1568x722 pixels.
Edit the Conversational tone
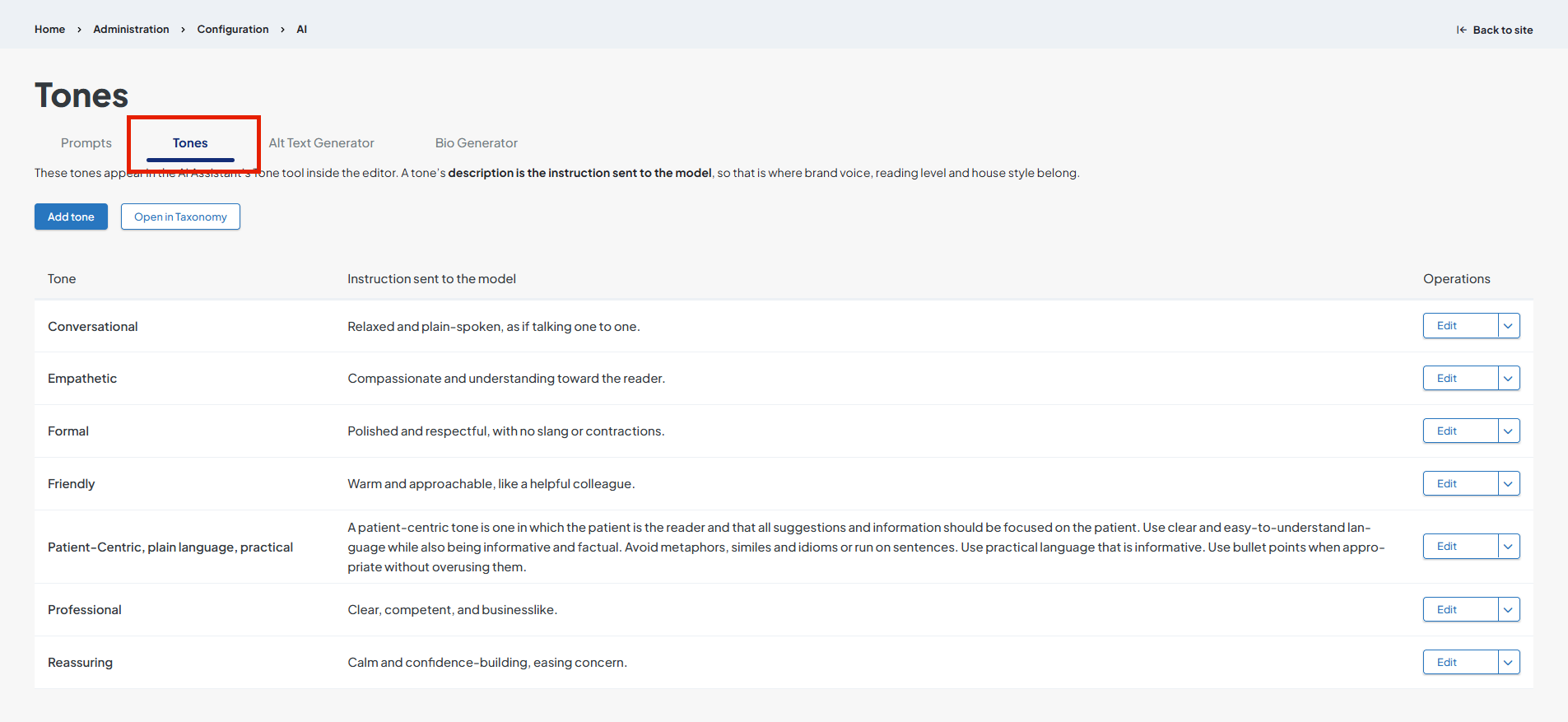1460,326
